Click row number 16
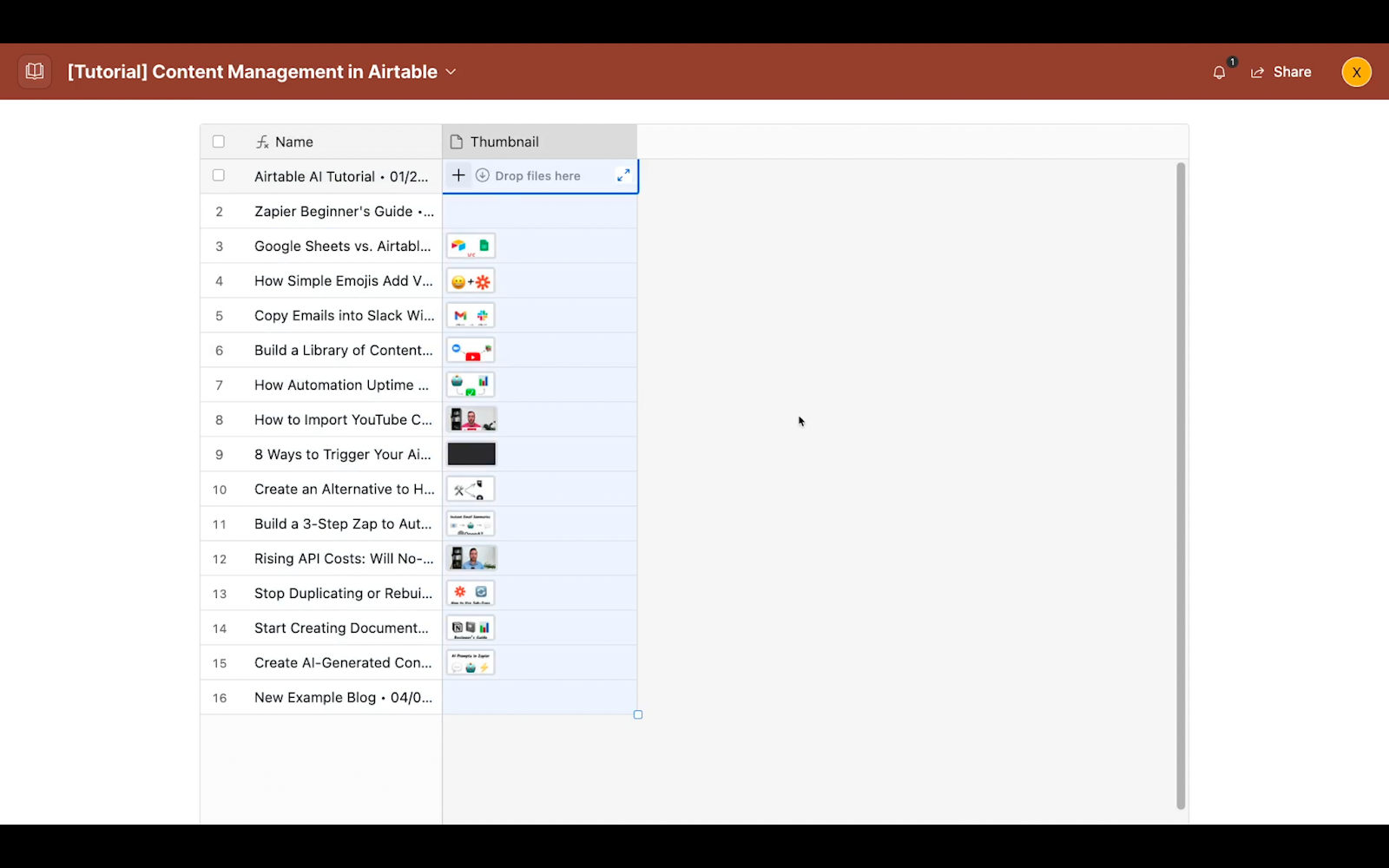The image size is (1389, 868). (x=220, y=698)
